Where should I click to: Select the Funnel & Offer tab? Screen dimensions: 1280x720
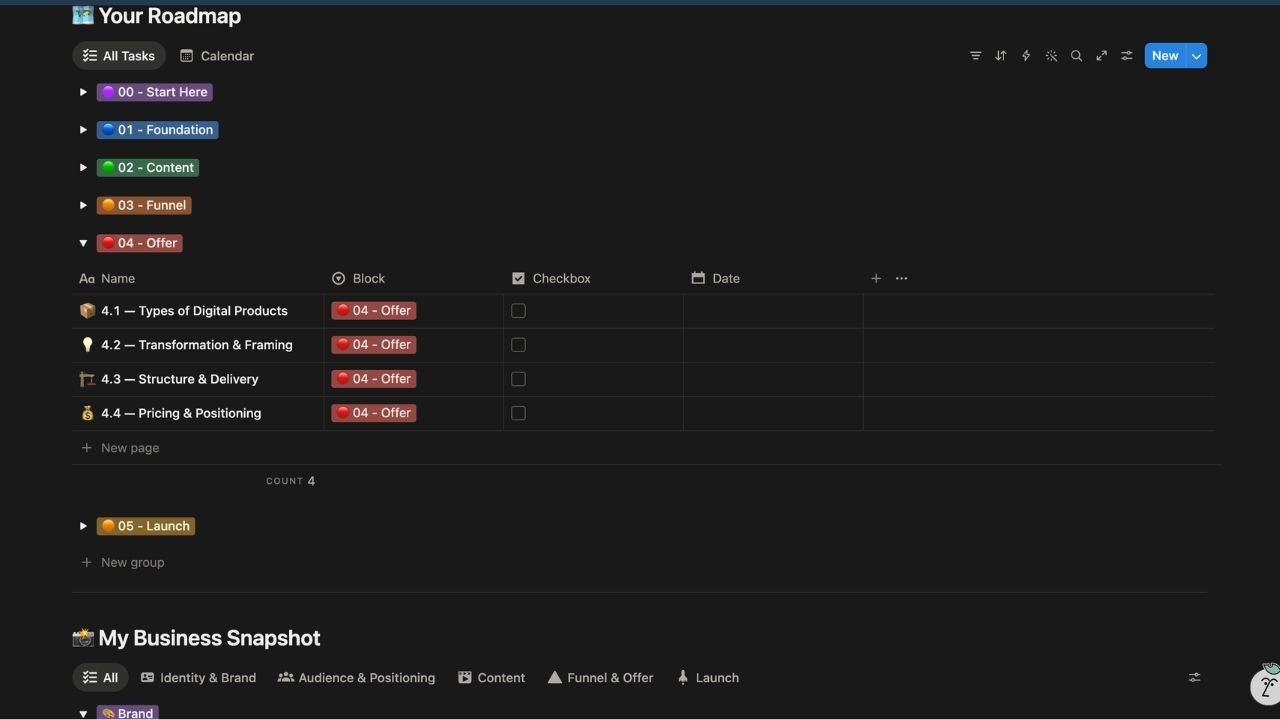tap(600, 678)
